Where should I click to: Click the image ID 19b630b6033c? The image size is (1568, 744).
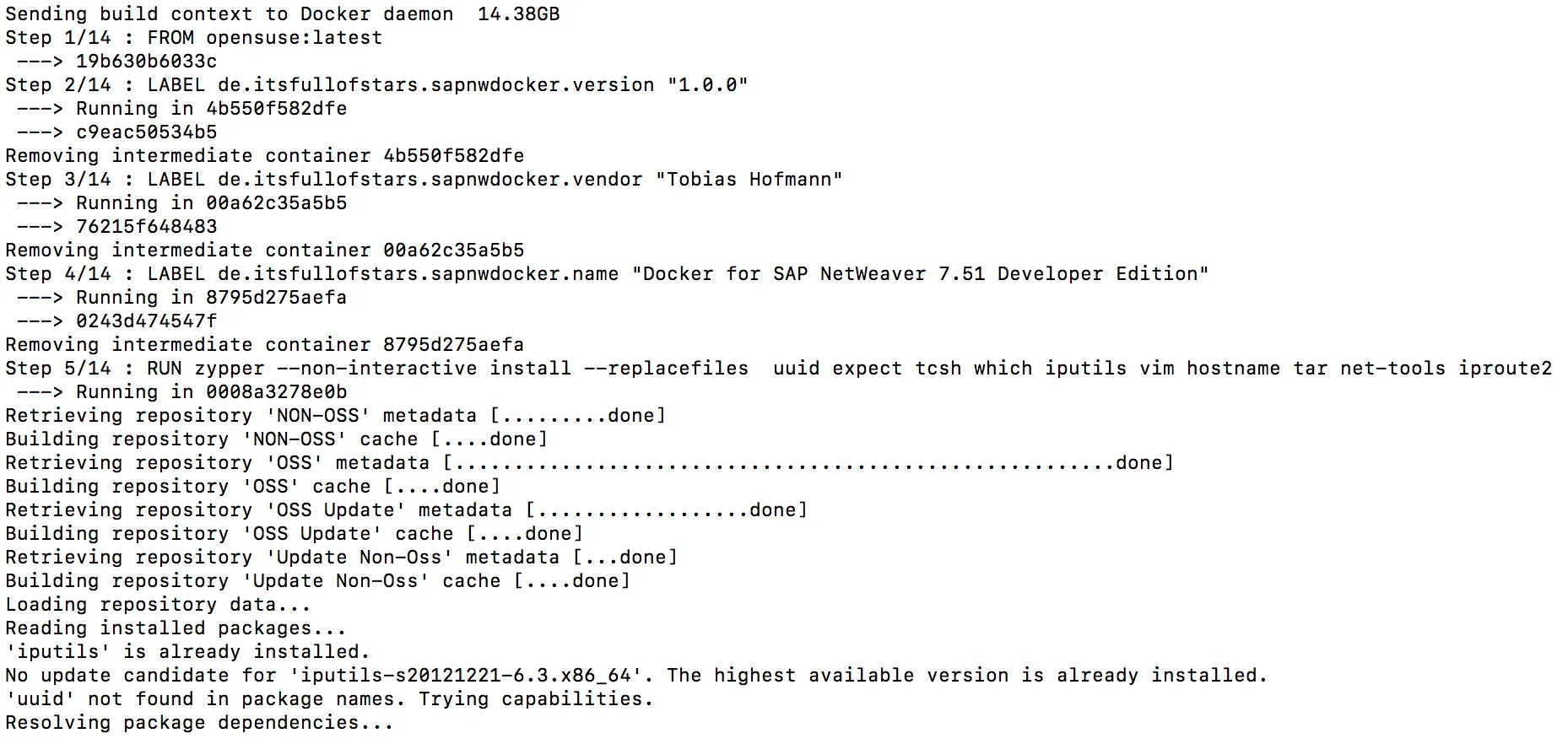146,62
